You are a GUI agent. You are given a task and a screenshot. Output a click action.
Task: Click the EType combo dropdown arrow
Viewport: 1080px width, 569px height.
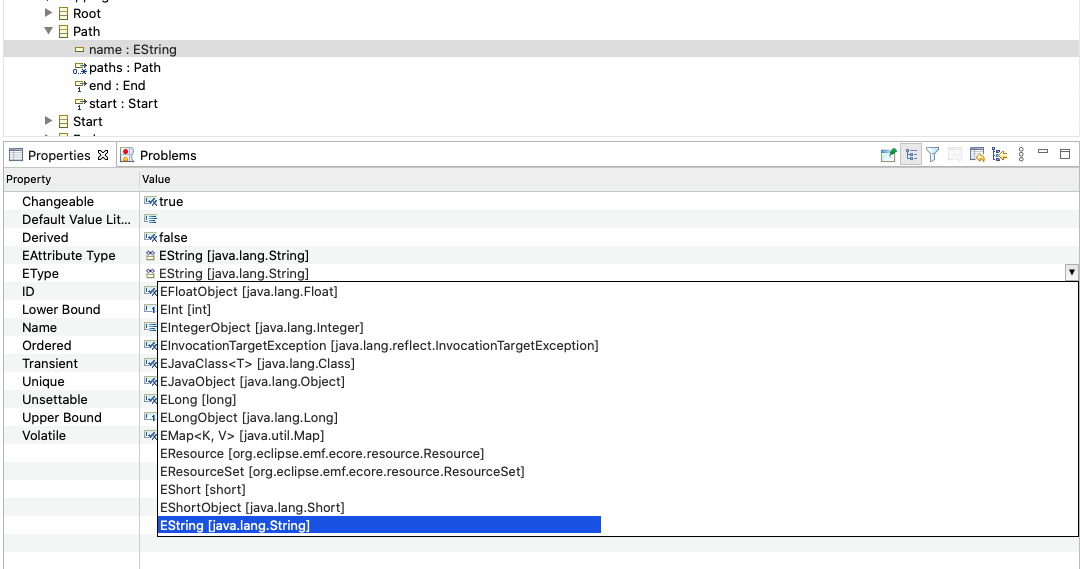1071,272
